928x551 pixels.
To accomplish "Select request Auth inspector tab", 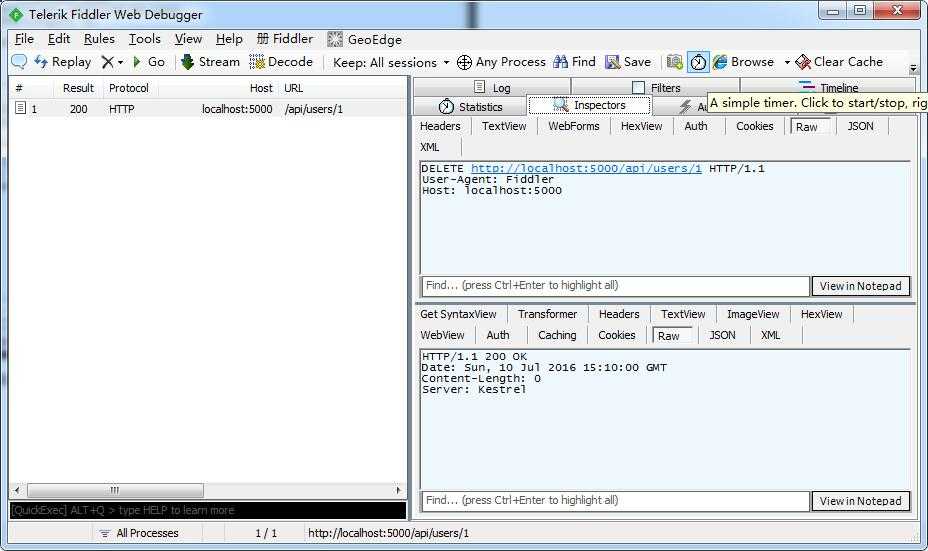I will [696, 126].
